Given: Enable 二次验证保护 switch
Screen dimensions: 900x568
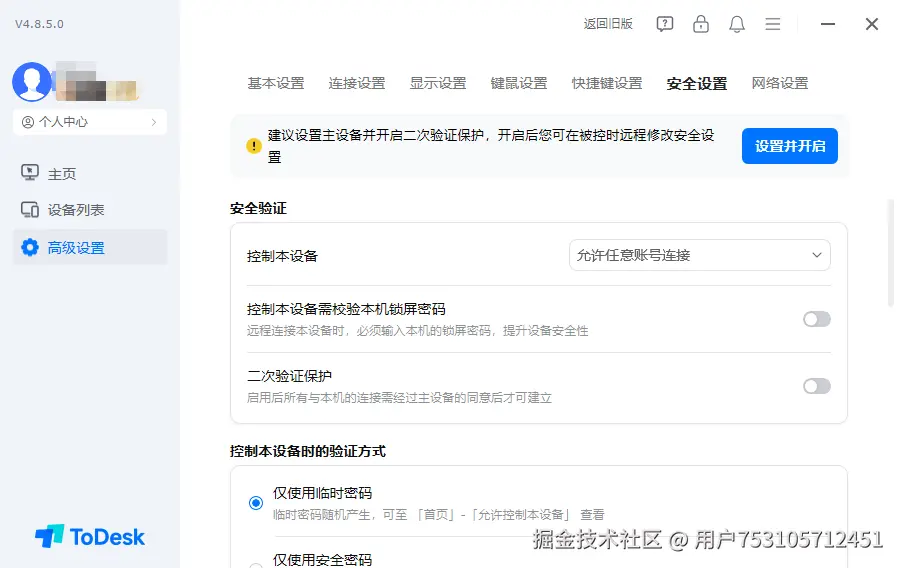Looking at the screenshot, I should pos(817,386).
